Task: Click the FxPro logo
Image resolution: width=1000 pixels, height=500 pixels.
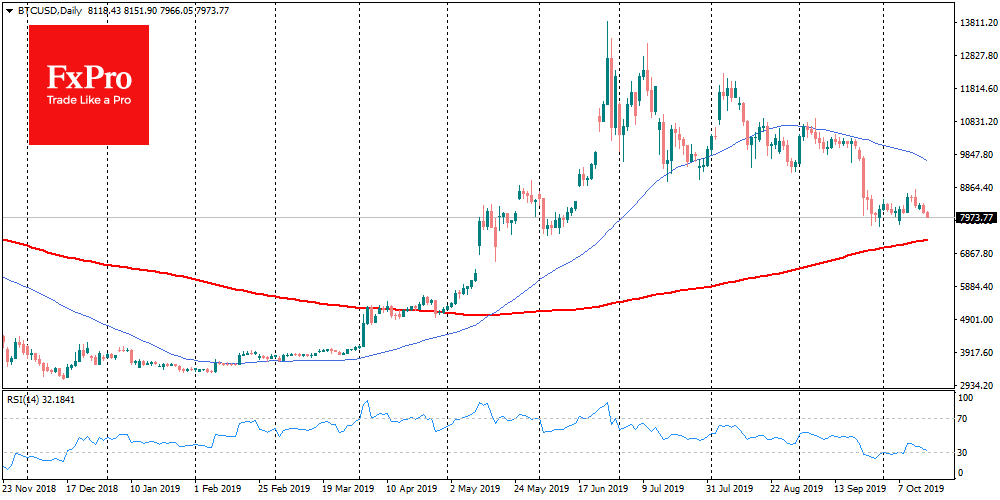Action: pyautogui.click(x=89, y=85)
